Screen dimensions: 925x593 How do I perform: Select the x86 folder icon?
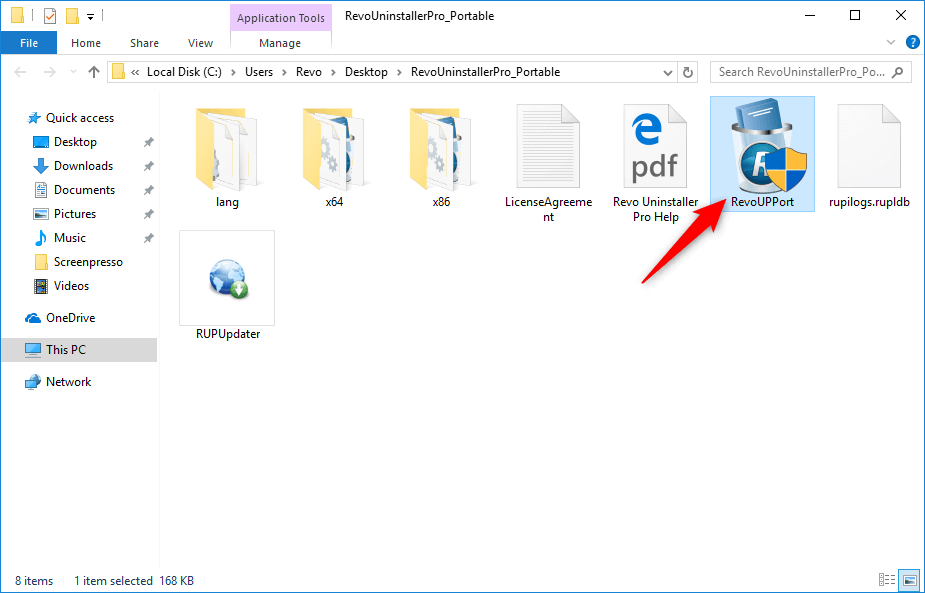441,149
